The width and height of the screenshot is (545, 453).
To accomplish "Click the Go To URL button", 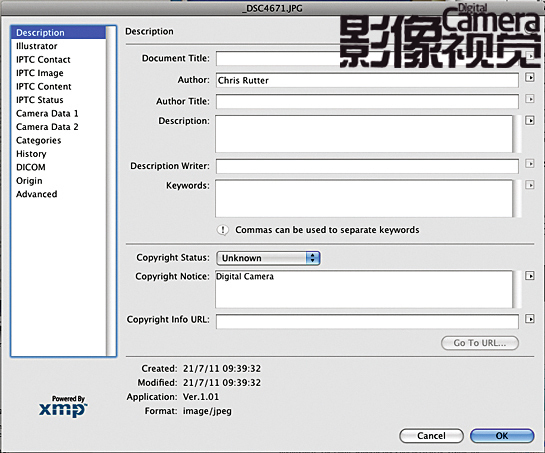I will click(480, 343).
